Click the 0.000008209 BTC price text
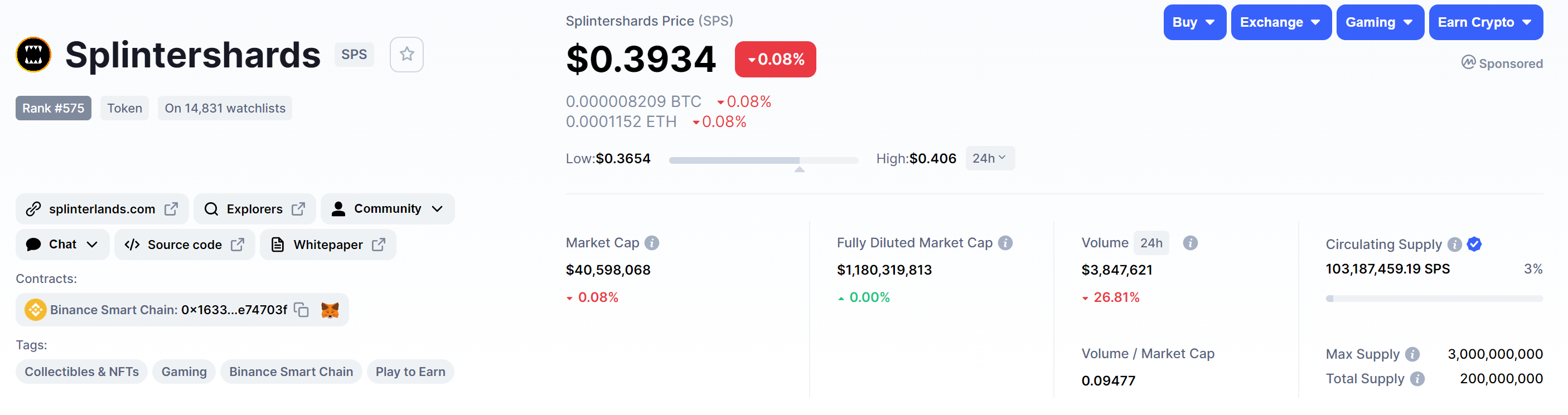 pyautogui.click(x=633, y=101)
